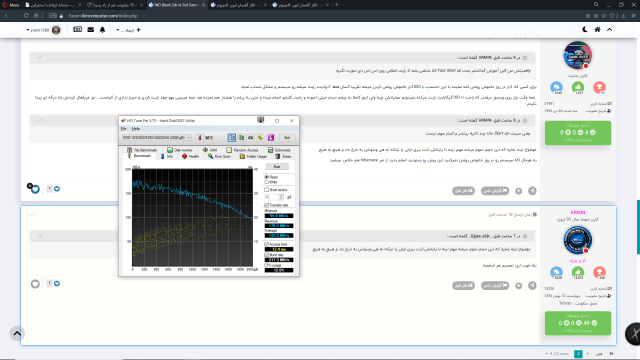
Task: Toggle the Transfer rate checkbox
Action: 267,205
